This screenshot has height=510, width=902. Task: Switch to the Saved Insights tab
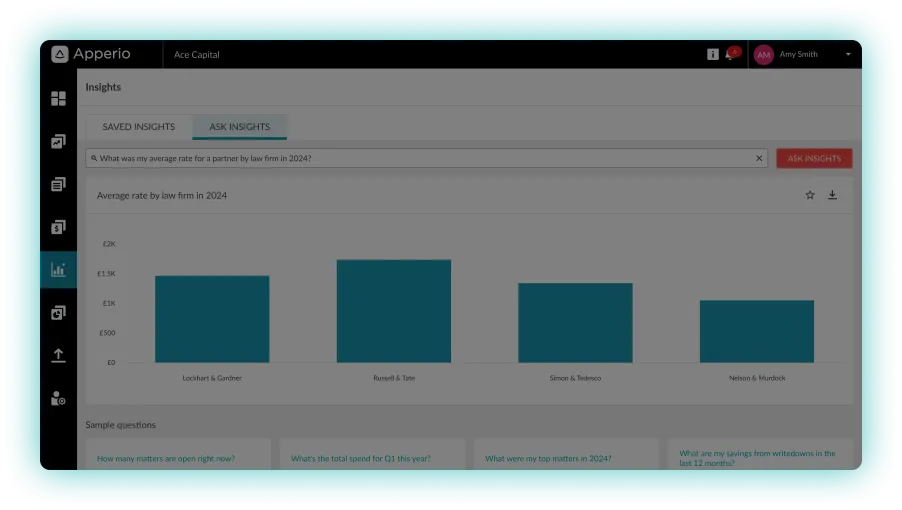click(x=138, y=127)
